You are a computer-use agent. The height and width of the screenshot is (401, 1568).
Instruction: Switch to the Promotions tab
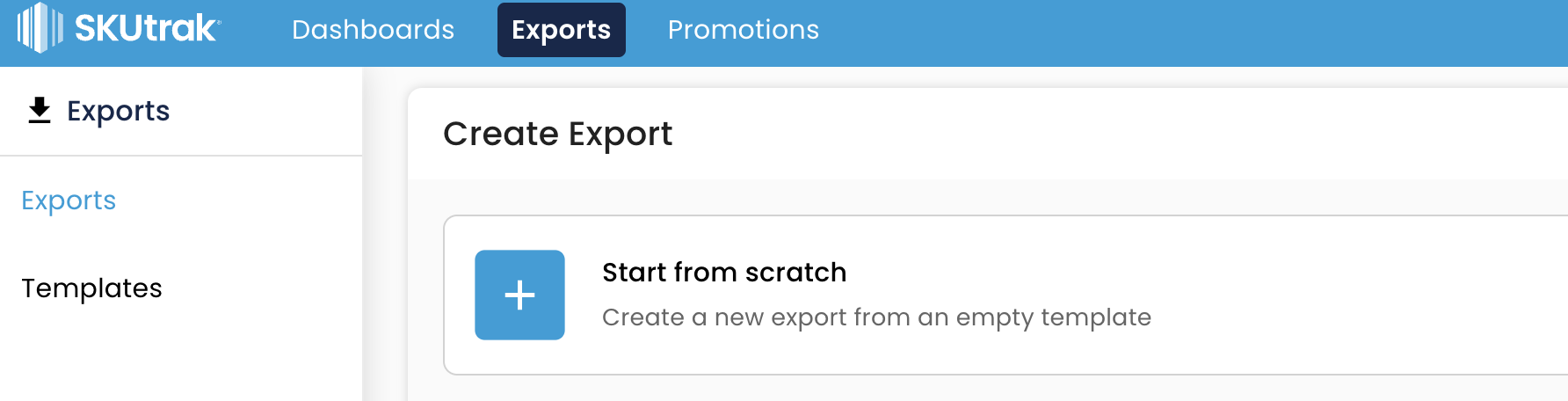point(744,30)
